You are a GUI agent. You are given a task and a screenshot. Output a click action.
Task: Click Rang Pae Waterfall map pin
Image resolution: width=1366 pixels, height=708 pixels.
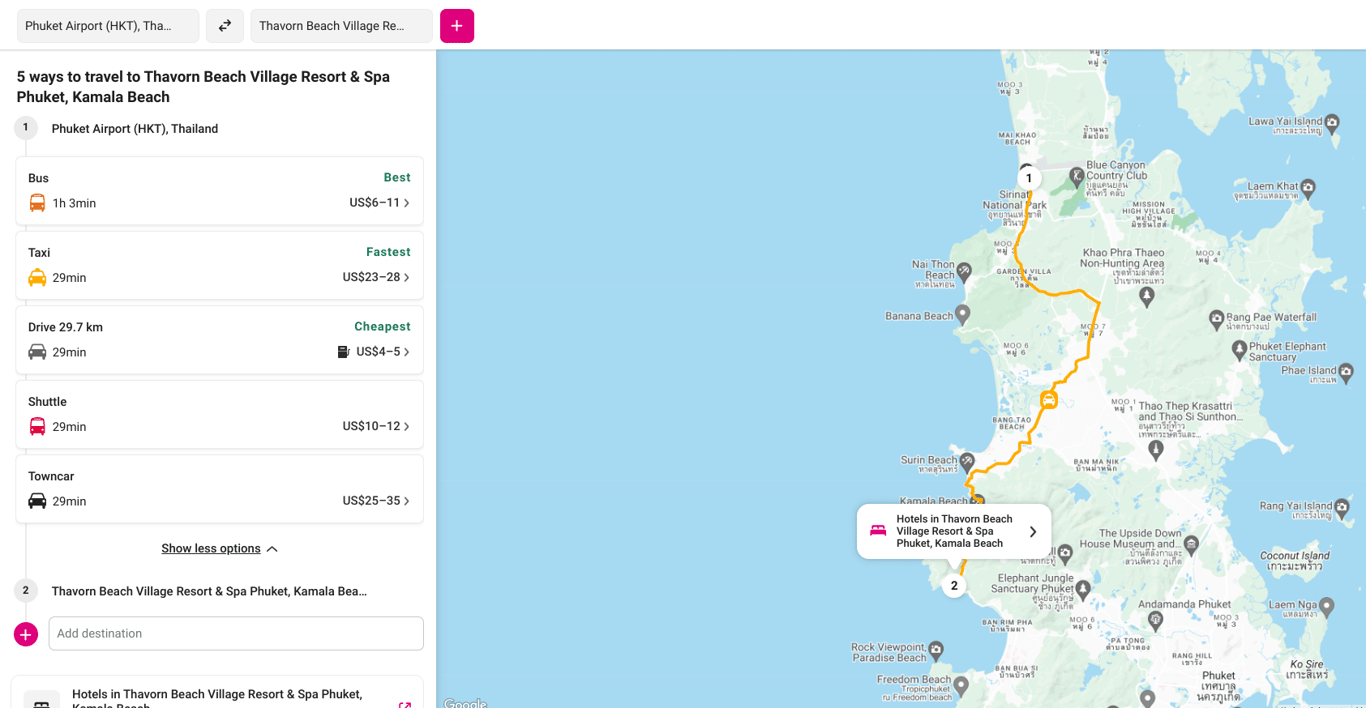1216,319
